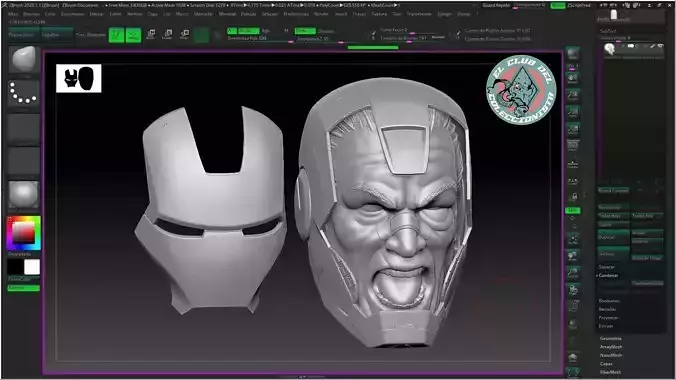Click the Frame mesh icon on right shelf

tap(573, 239)
